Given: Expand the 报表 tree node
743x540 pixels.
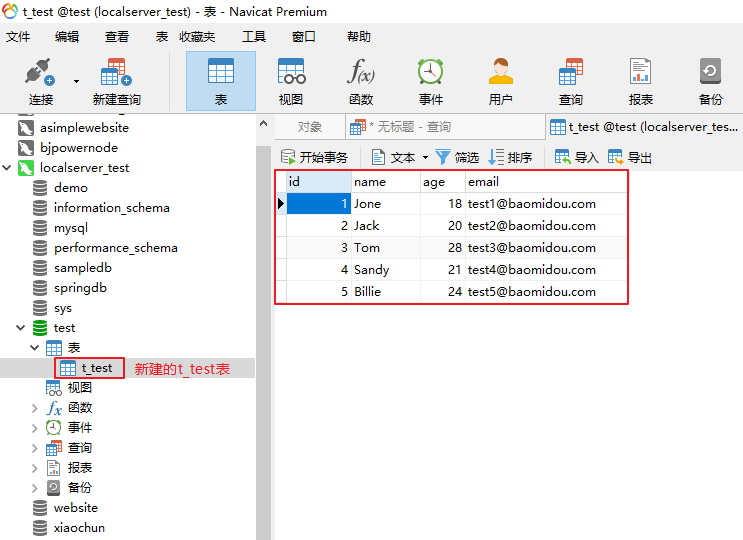Looking at the screenshot, I should (x=34, y=468).
